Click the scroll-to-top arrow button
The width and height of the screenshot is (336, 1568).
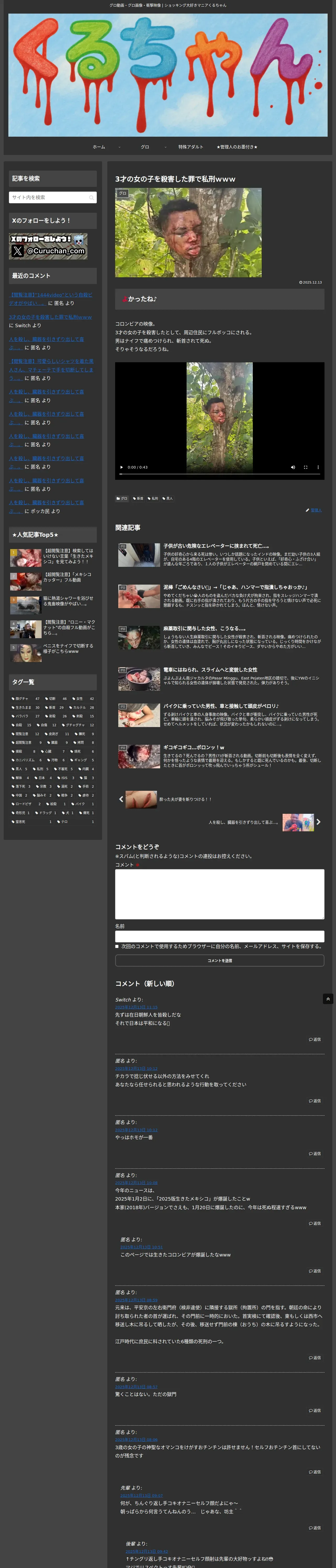(328, 999)
